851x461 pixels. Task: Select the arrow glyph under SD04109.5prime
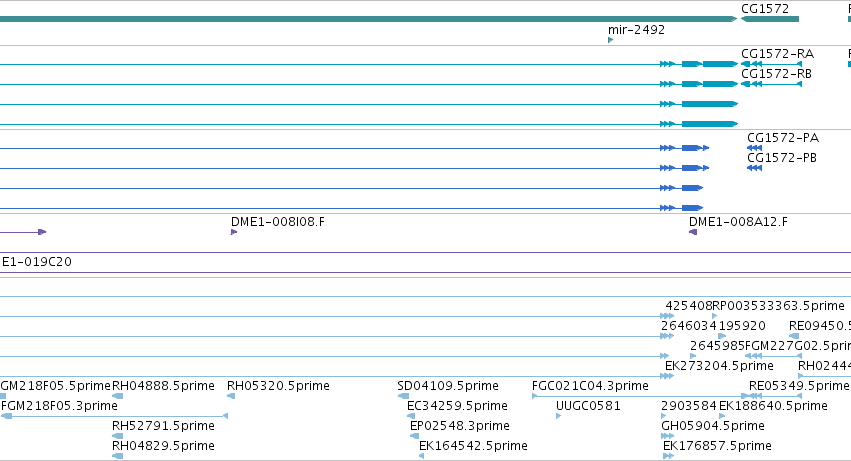(403, 396)
